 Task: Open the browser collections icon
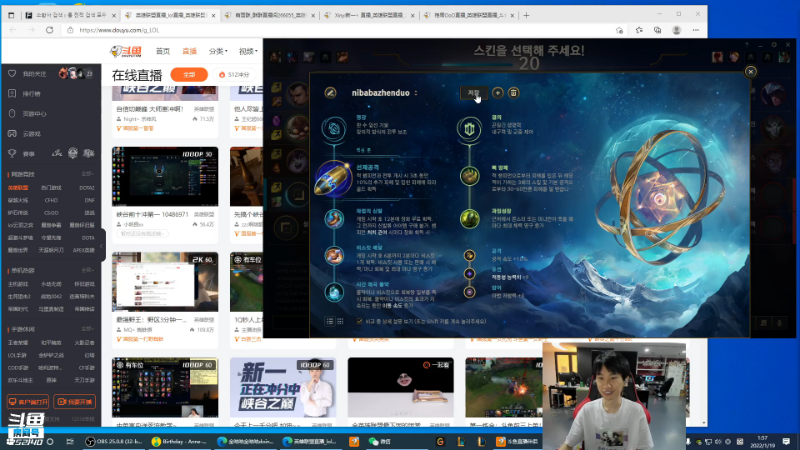657,30
